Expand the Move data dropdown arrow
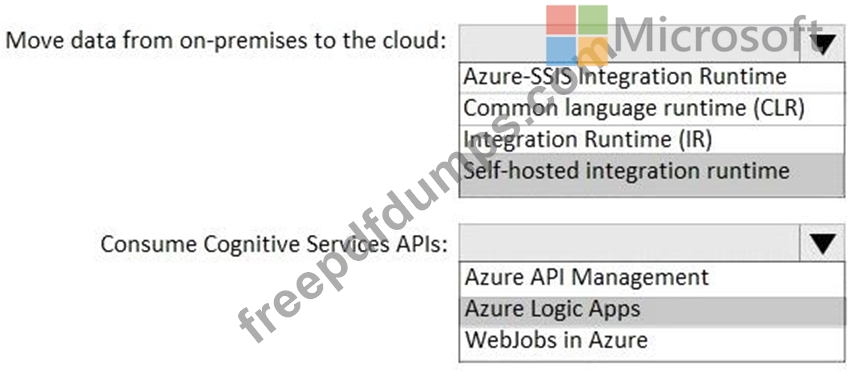This screenshot has height=377, width=858. coord(823,44)
